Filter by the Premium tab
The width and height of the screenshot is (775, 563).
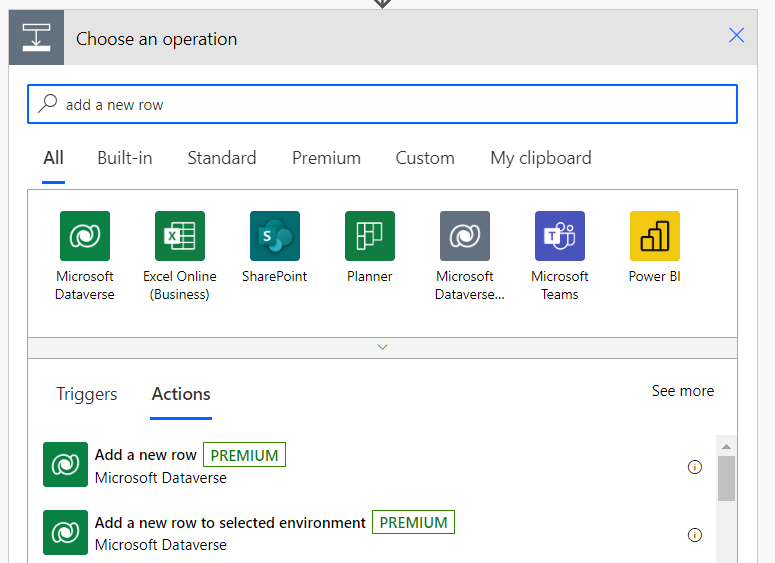point(326,158)
